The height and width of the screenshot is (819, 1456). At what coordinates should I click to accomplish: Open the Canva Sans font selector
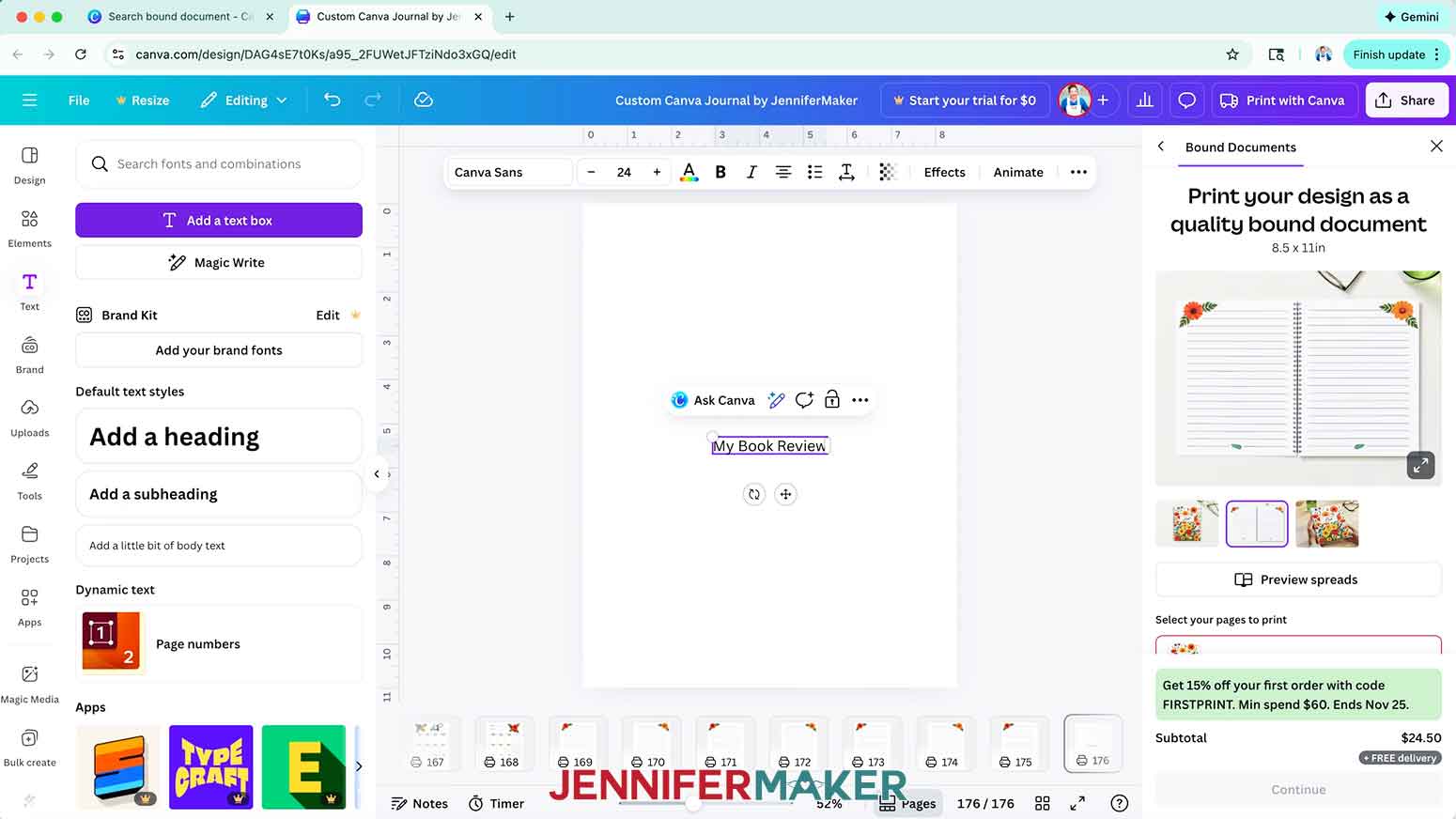tap(508, 172)
